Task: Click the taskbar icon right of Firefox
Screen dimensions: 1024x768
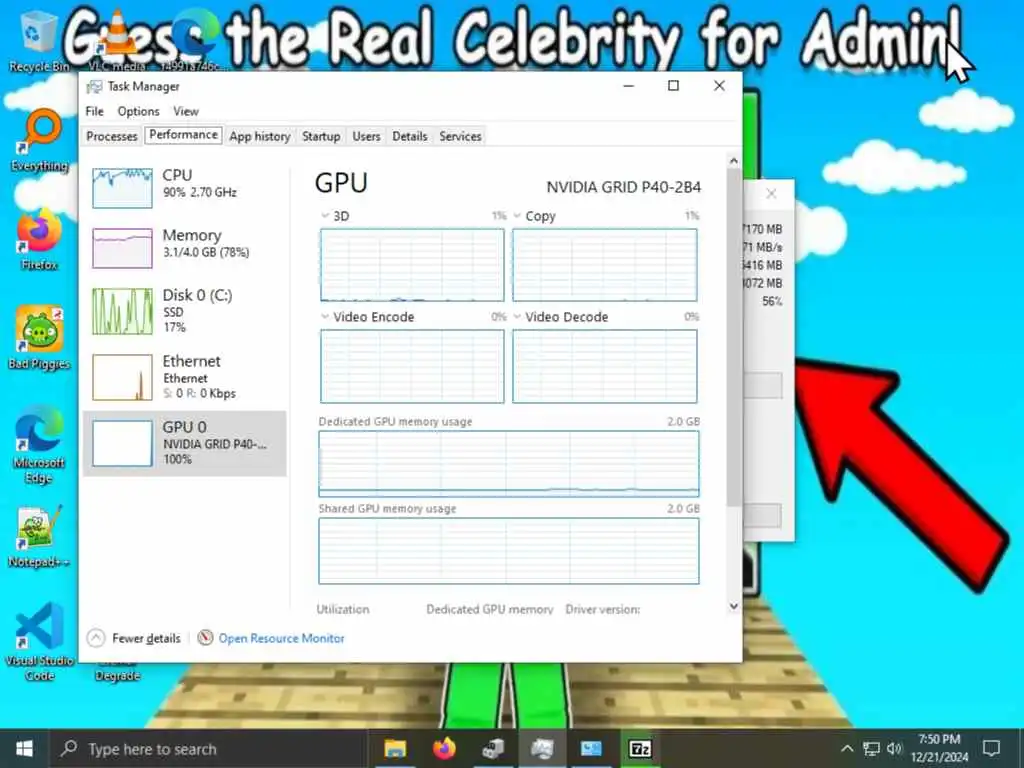Action: point(493,748)
